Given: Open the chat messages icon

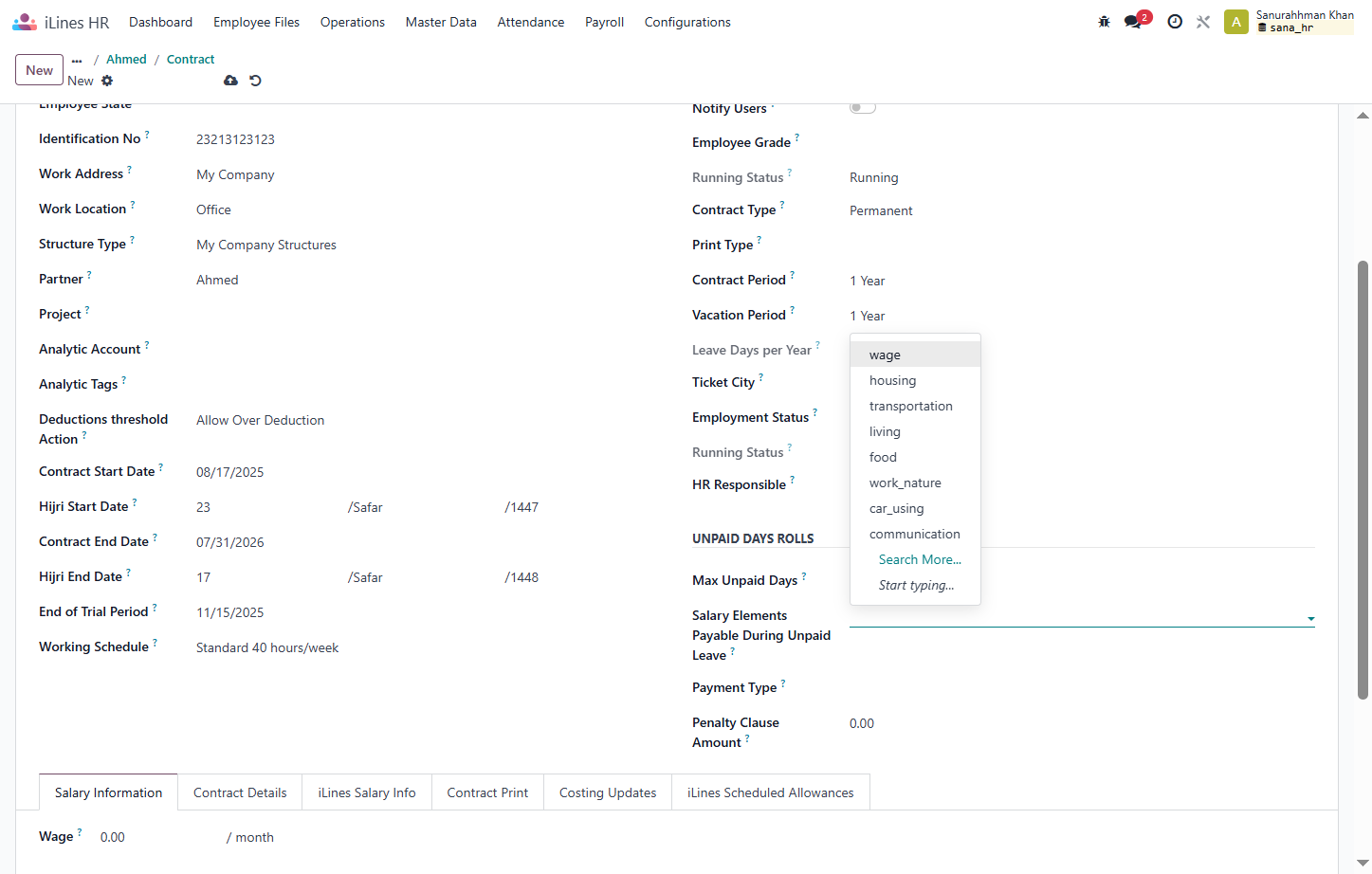Looking at the screenshot, I should [x=1133, y=22].
